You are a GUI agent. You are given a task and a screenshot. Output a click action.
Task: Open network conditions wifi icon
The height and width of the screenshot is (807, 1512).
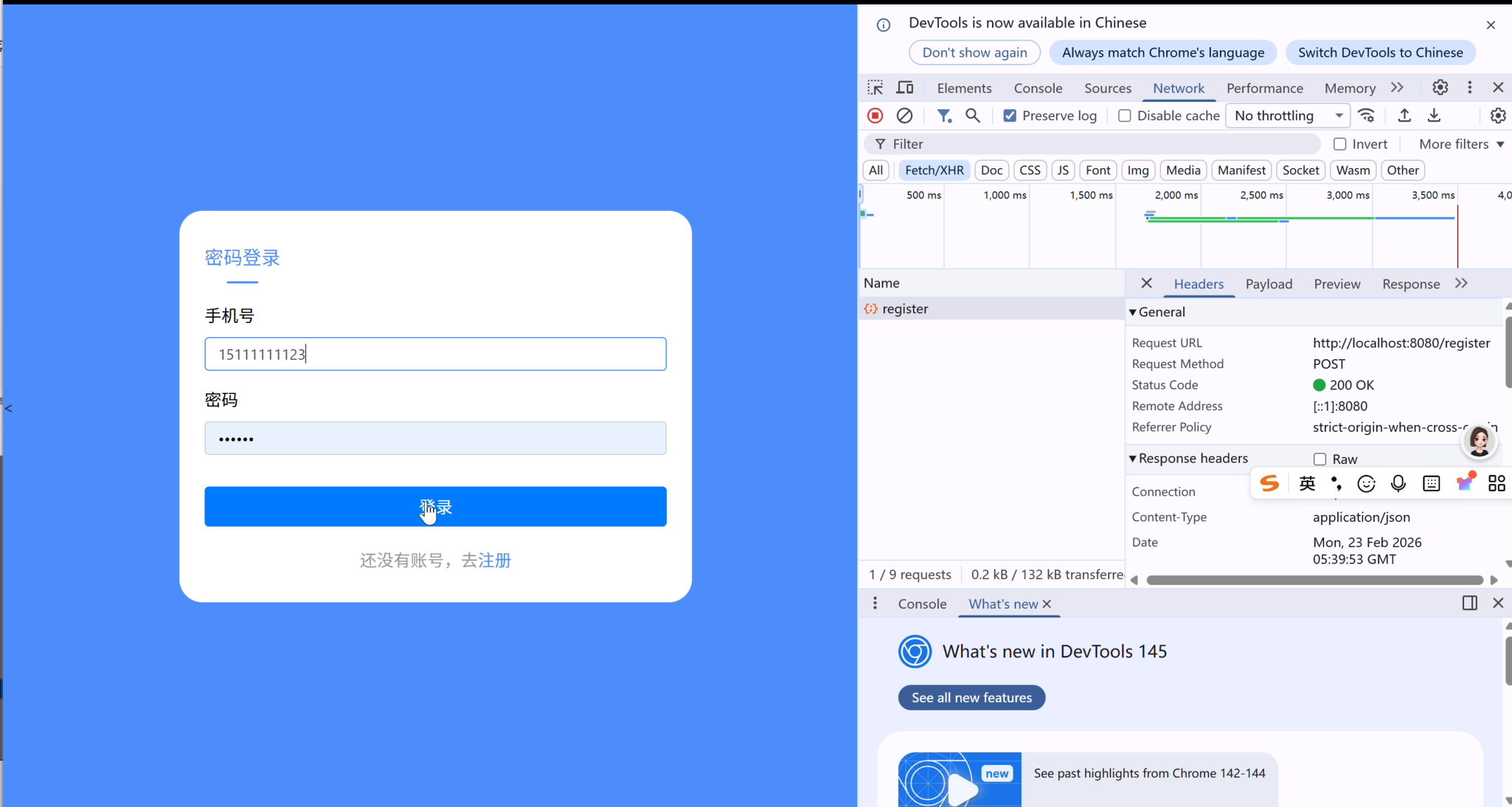point(1367,116)
